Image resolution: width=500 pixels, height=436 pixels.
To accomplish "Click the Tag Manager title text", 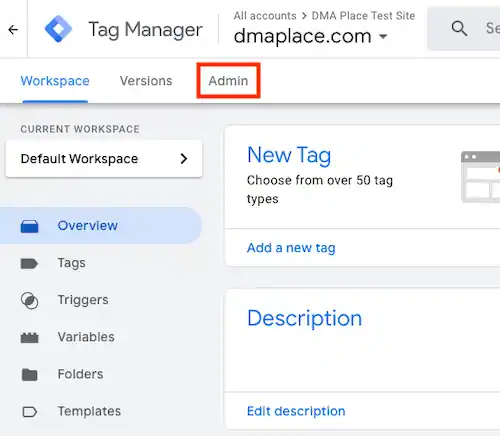I will (x=145, y=30).
